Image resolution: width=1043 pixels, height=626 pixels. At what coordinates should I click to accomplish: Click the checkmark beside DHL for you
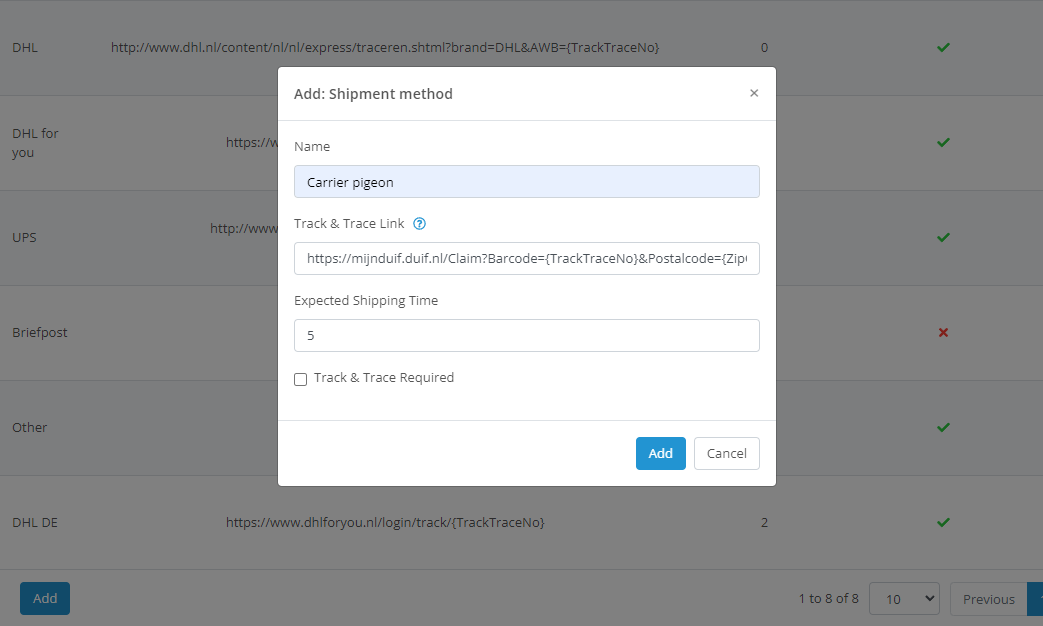943,142
